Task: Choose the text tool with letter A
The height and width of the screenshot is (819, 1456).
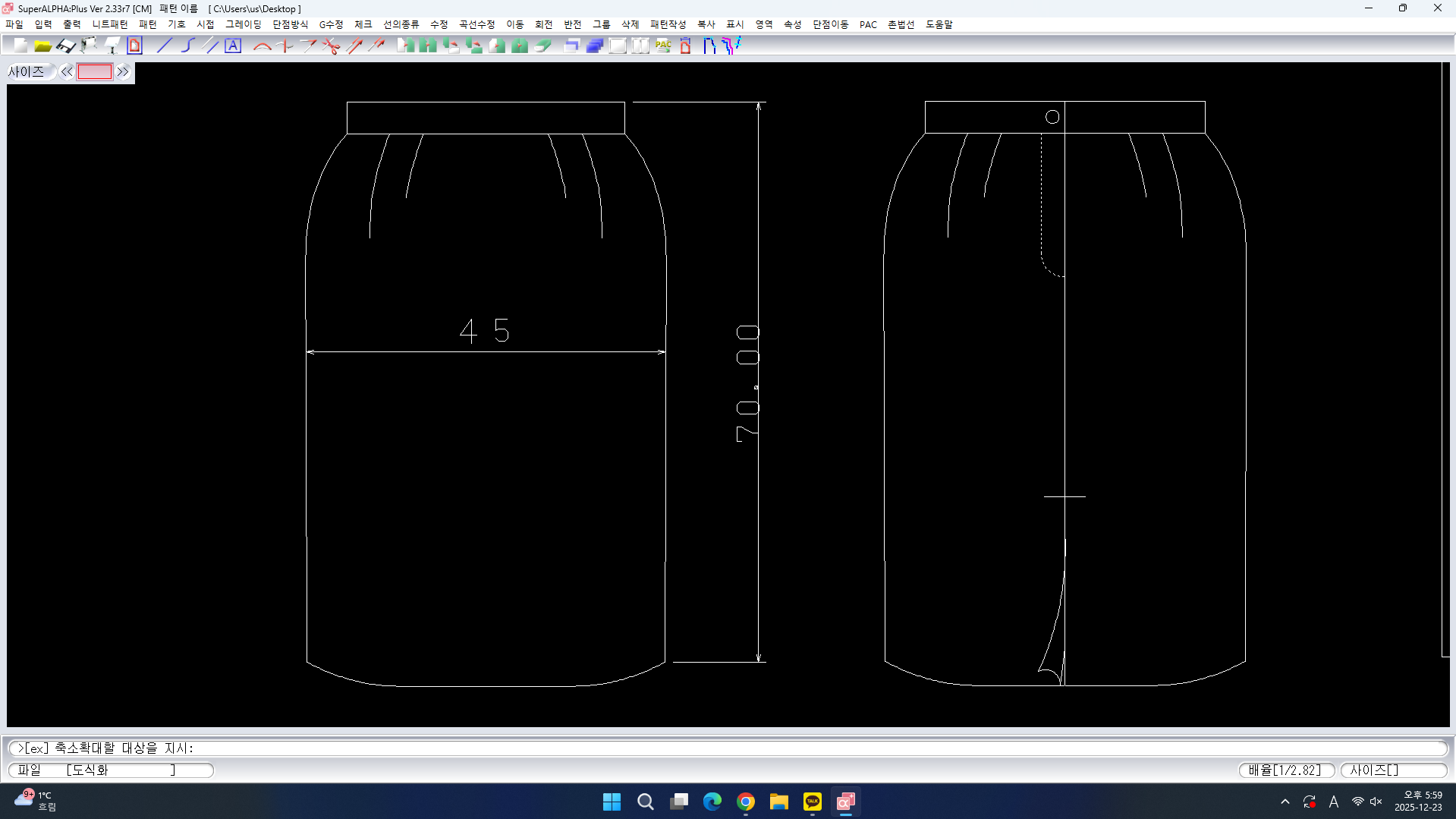Action: click(x=233, y=46)
